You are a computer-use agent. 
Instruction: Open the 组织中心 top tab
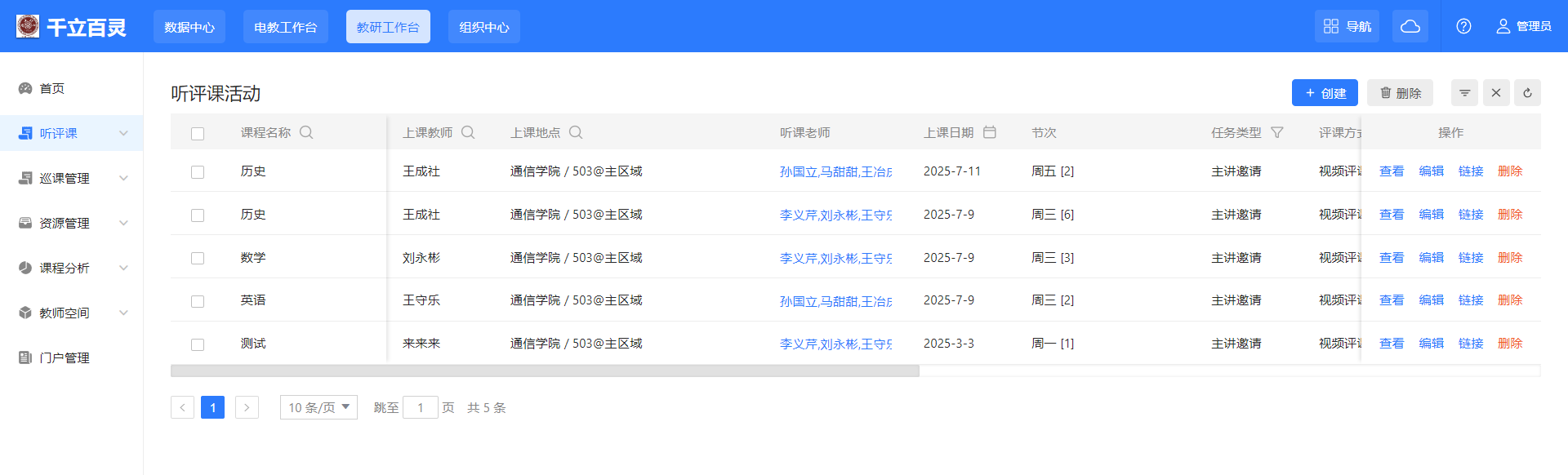(483, 27)
